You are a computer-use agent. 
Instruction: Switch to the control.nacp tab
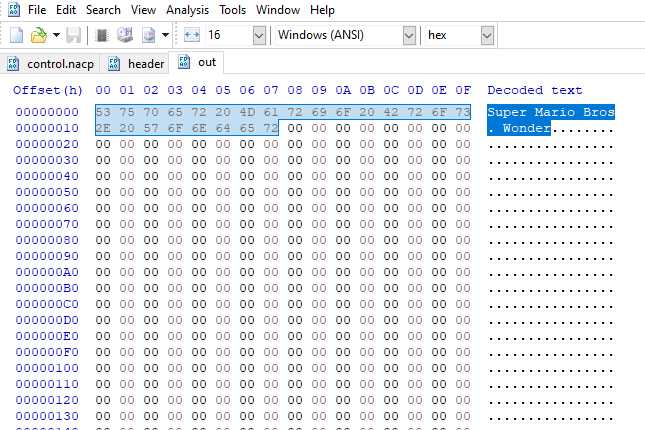(50, 64)
